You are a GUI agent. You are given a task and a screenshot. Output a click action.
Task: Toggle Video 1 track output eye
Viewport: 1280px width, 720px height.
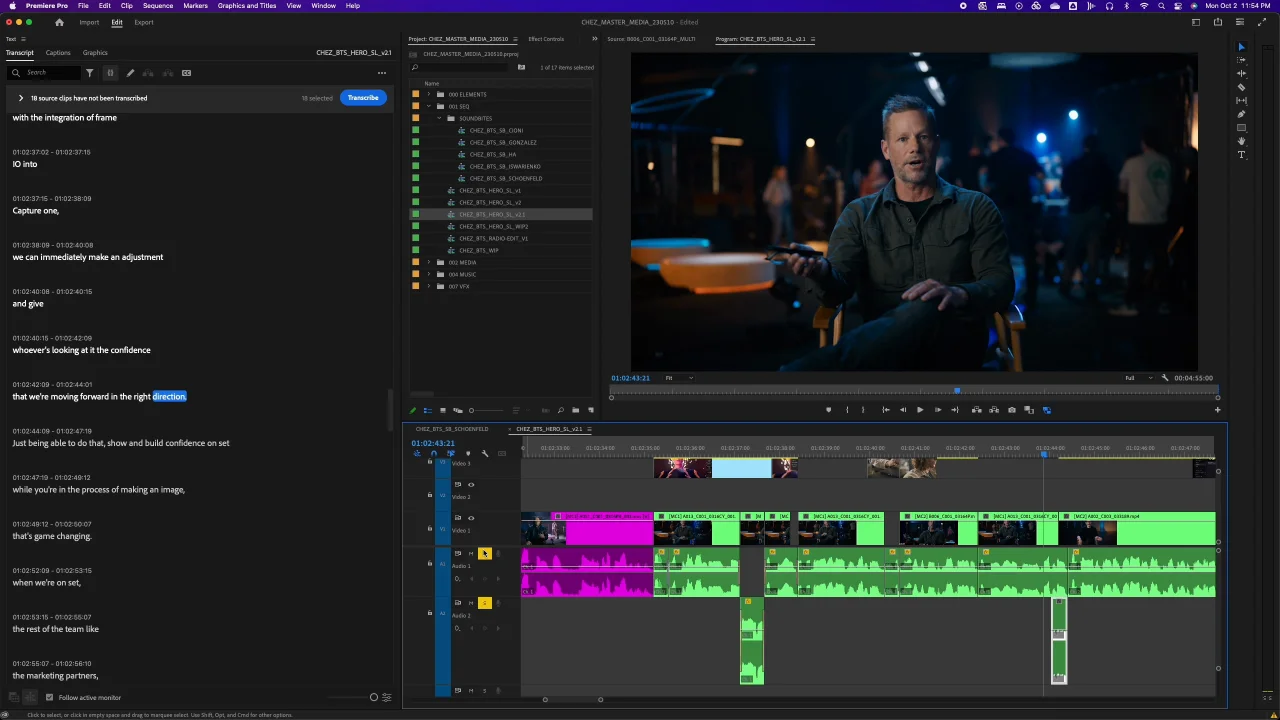(471, 518)
